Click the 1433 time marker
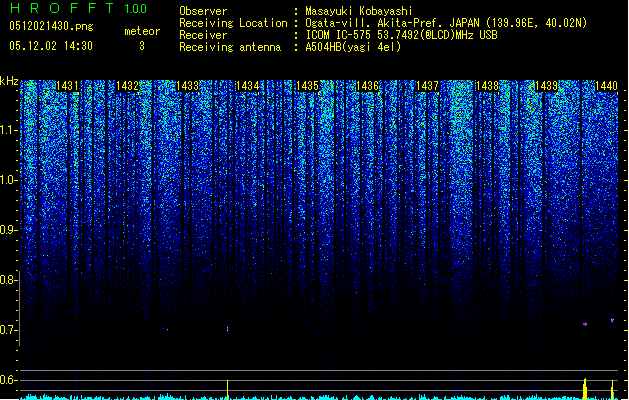 point(187,86)
